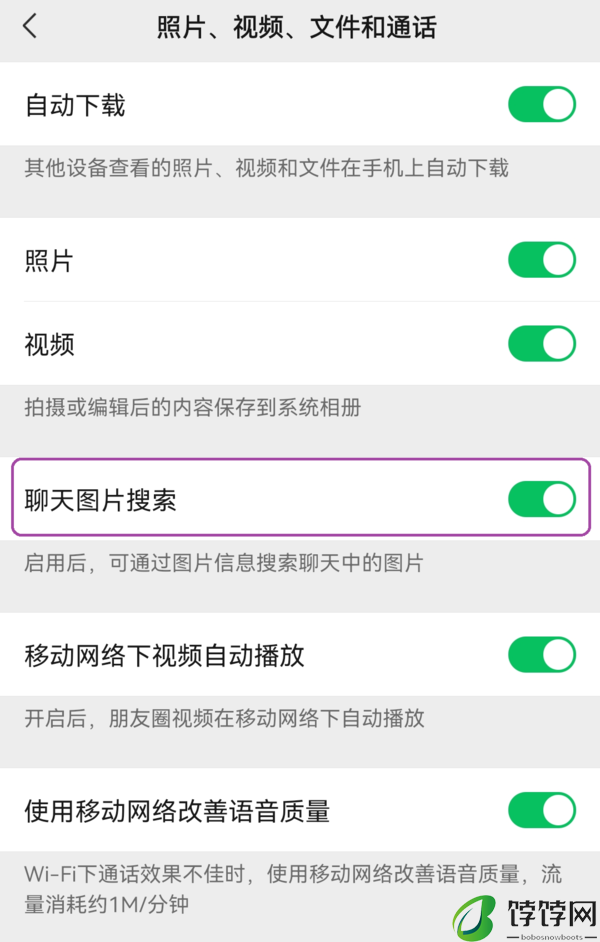Select the 照片 row label
Screen dimensions: 600x942
49,261
